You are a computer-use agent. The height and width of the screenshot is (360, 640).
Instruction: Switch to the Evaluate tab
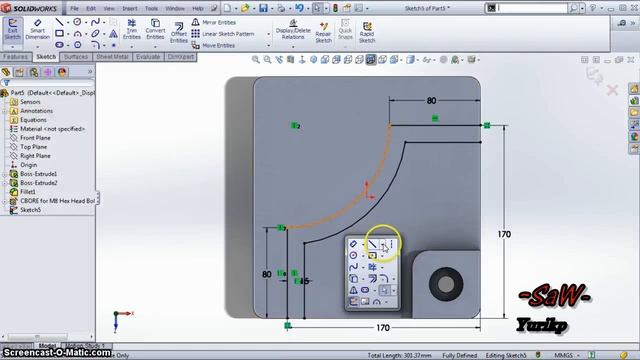(x=148, y=57)
